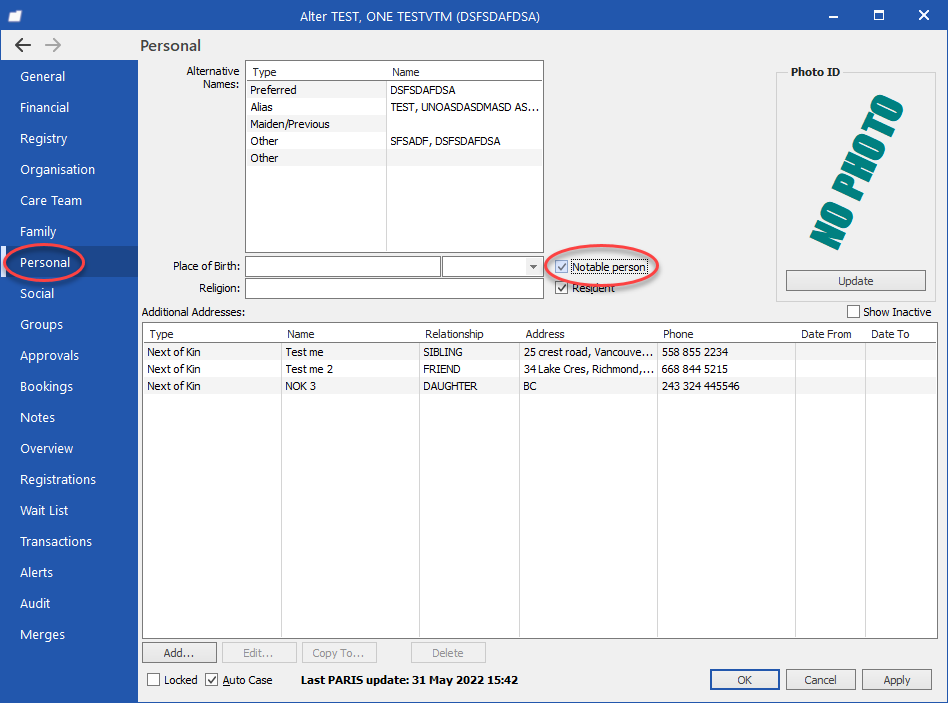Select the Test me 2 address row

pos(539,369)
